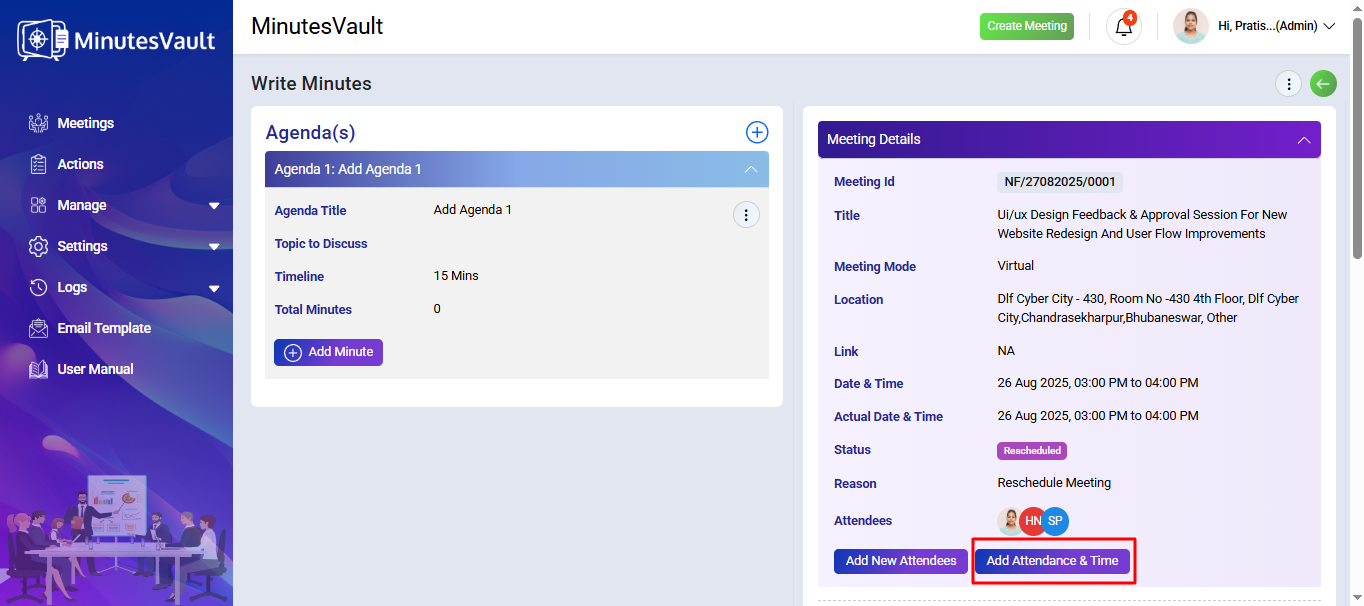Collapse the Meeting Details panel chevron
This screenshot has height=606, width=1364.
tap(1304, 140)
